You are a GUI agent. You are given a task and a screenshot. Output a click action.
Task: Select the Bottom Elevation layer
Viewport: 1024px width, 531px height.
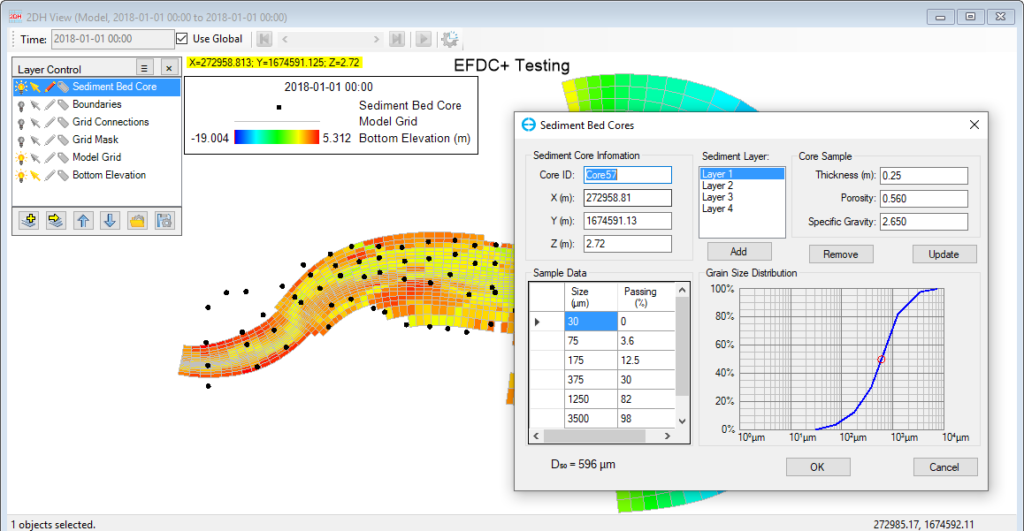109,175
